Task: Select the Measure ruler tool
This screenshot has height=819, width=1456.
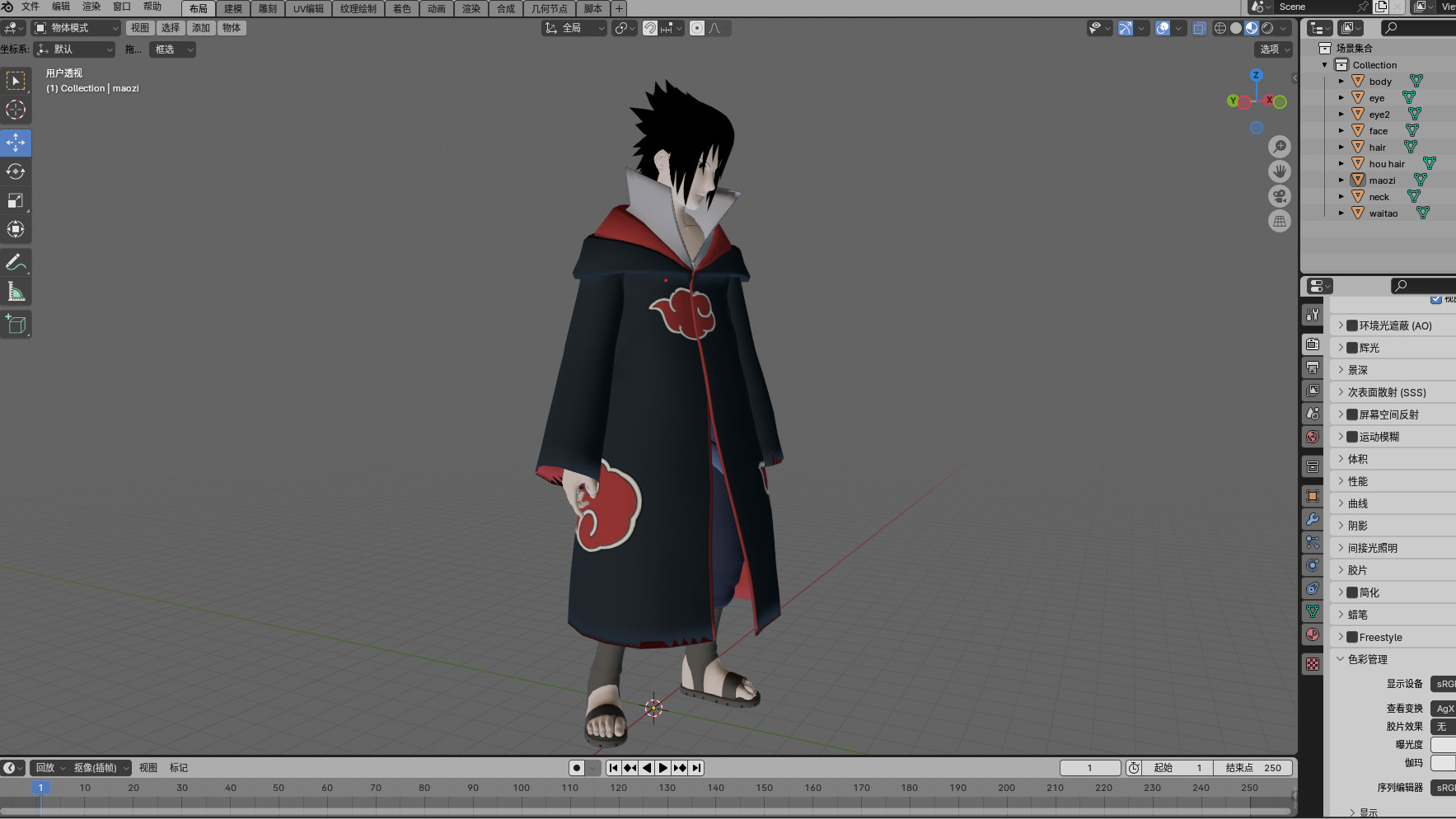Action: [16, 292]
